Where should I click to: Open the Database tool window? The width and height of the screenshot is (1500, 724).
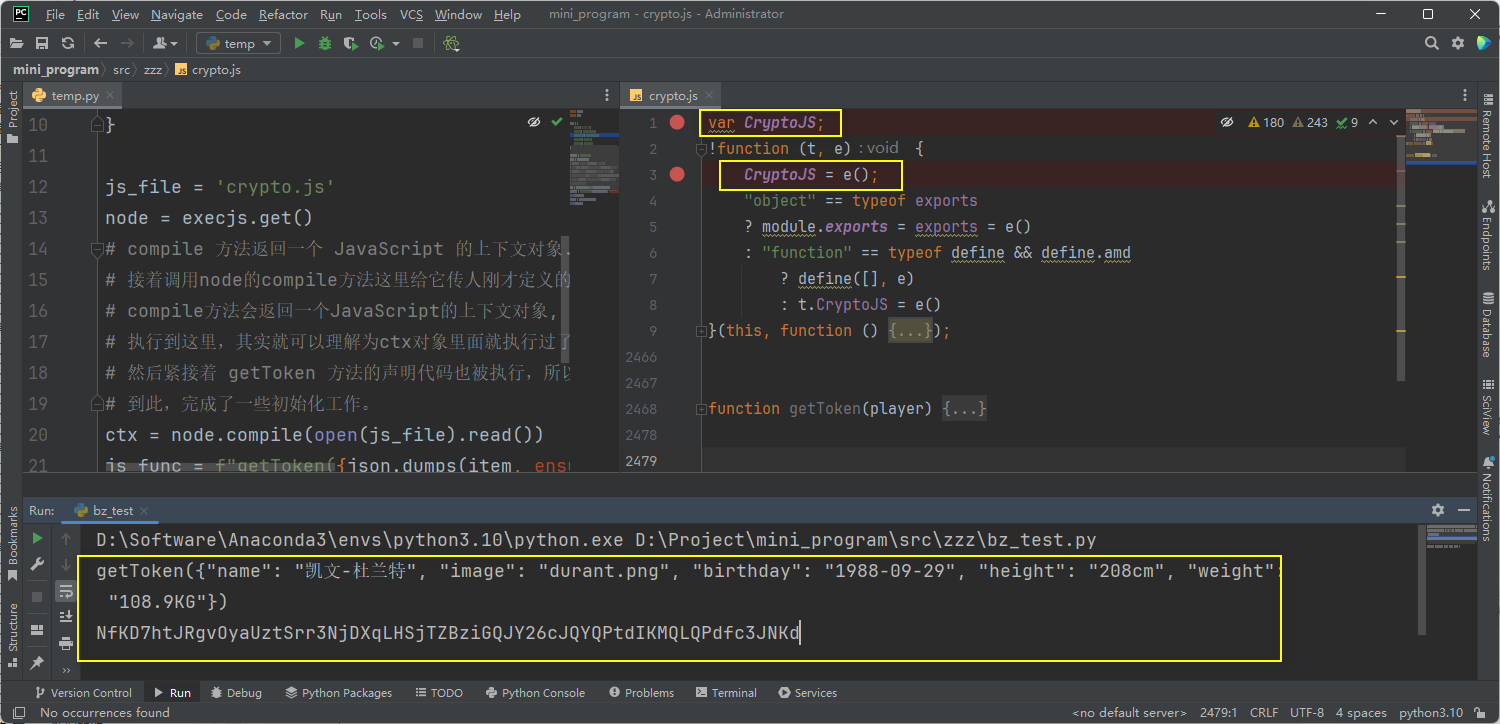tap(1489, 330)
